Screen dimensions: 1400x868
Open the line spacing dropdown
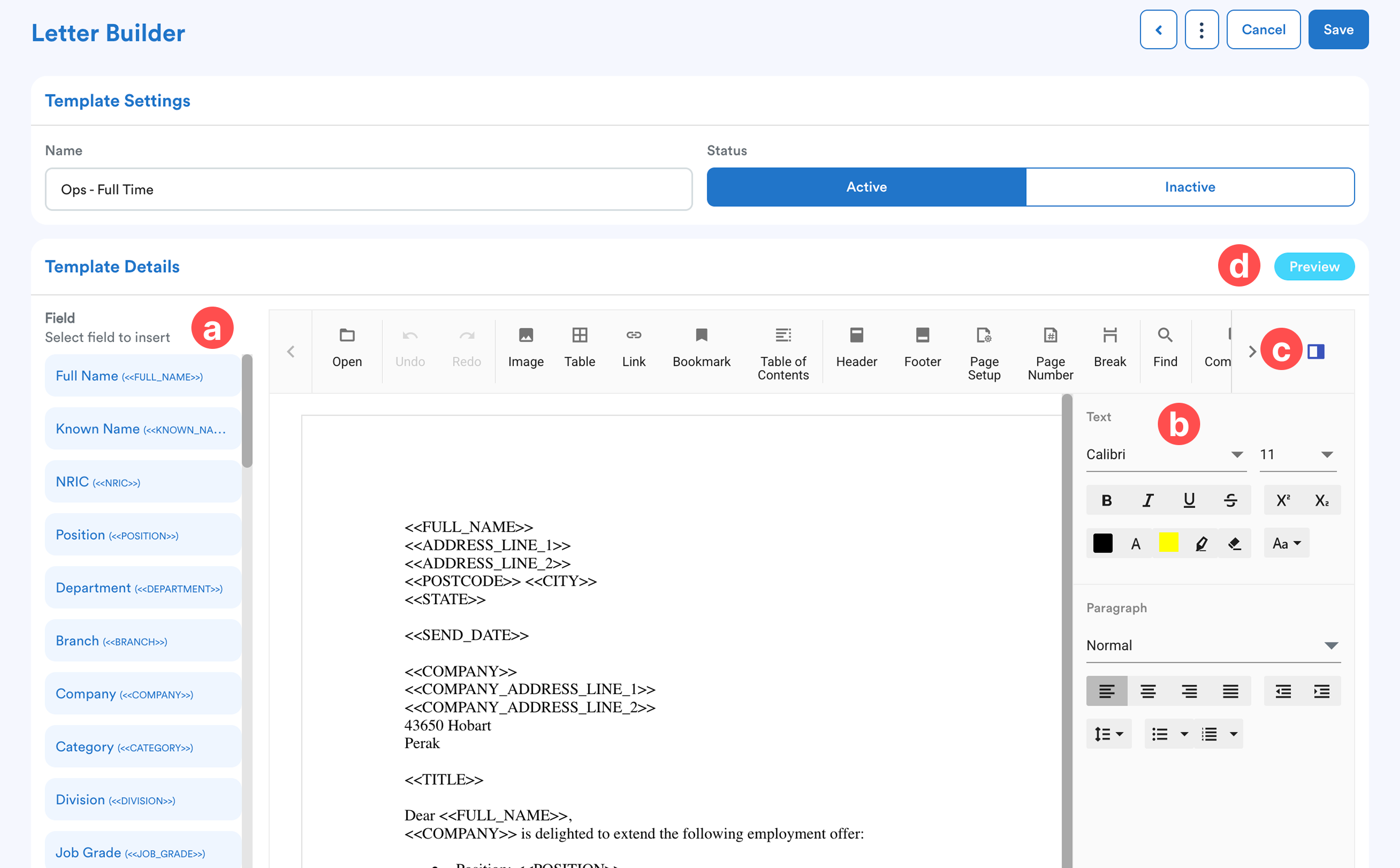[x=1108, y=734]
